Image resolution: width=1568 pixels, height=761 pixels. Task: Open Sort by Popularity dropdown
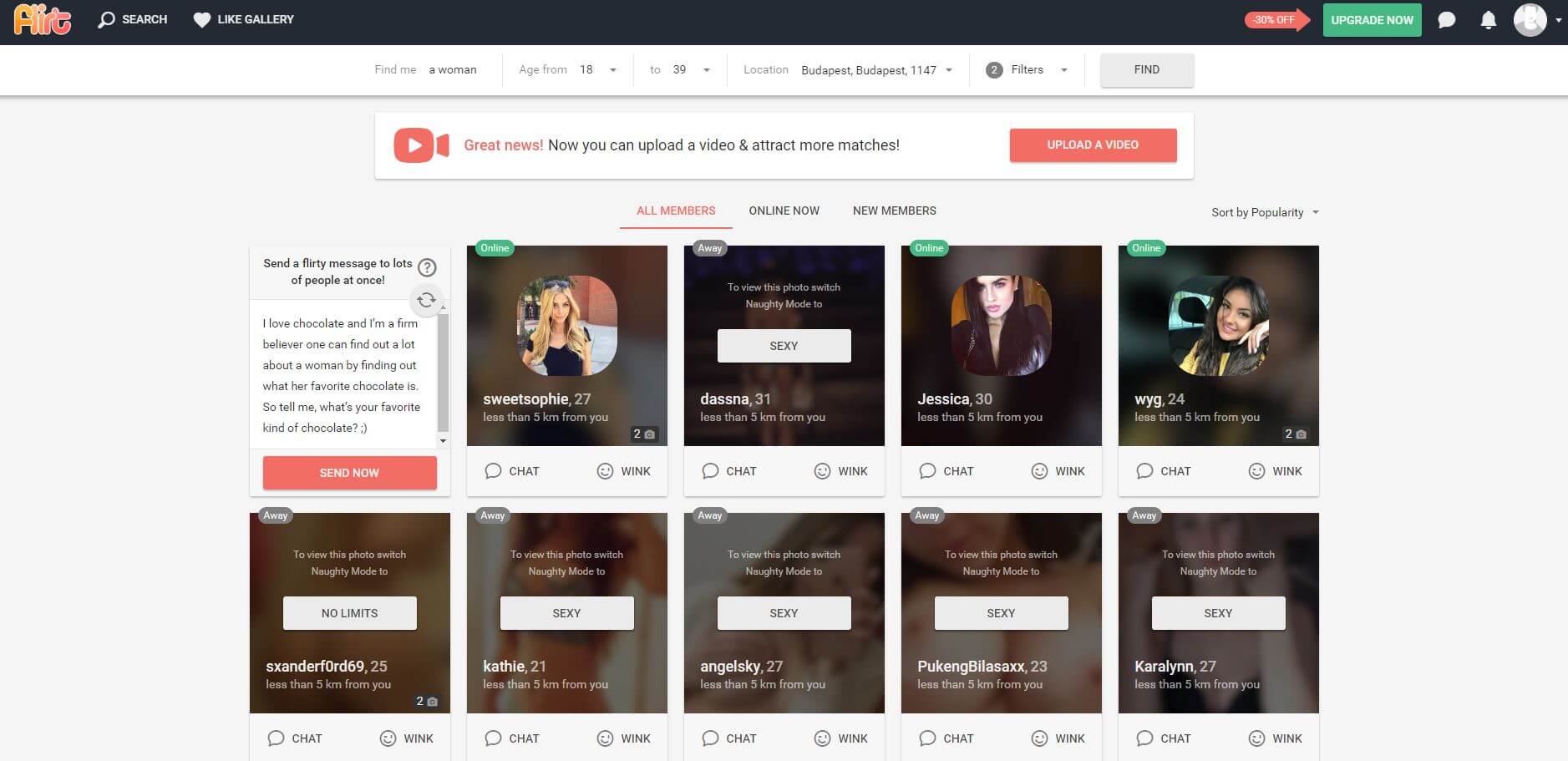1265,212
